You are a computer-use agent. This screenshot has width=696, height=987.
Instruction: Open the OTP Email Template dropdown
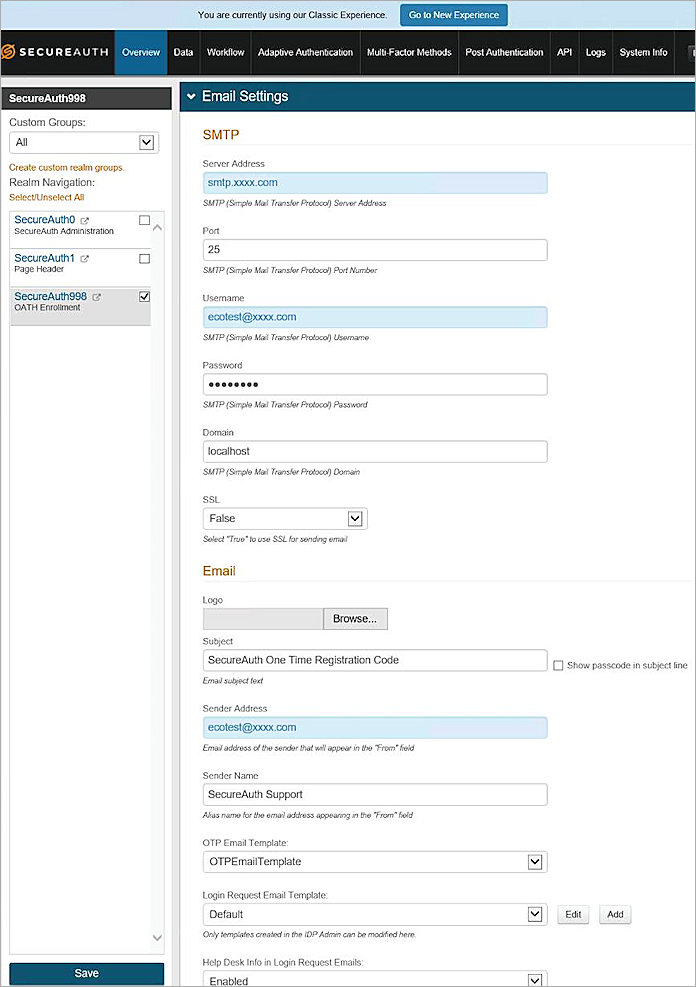[537, 861]
